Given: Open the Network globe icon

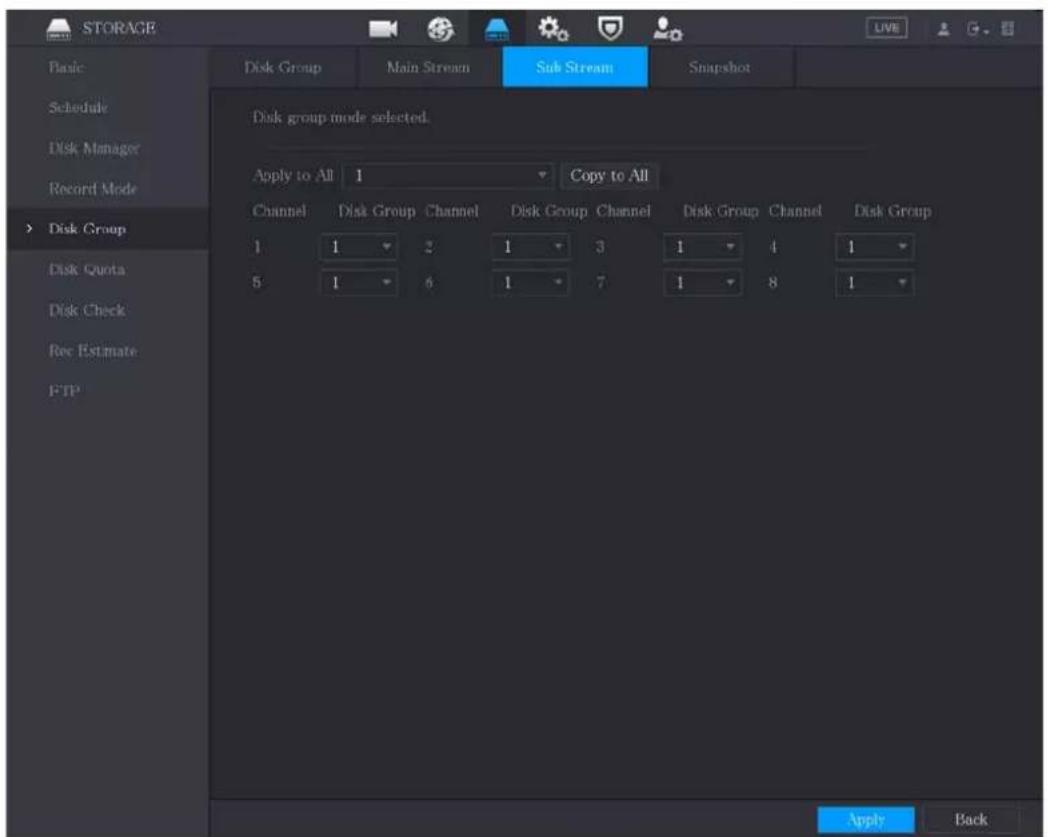Looking at the screenshot, I should (440, 29).
